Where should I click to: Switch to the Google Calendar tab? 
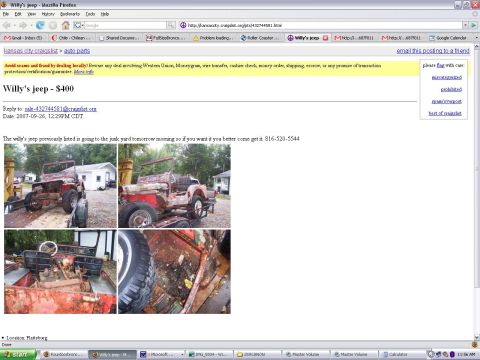(448, 38)
